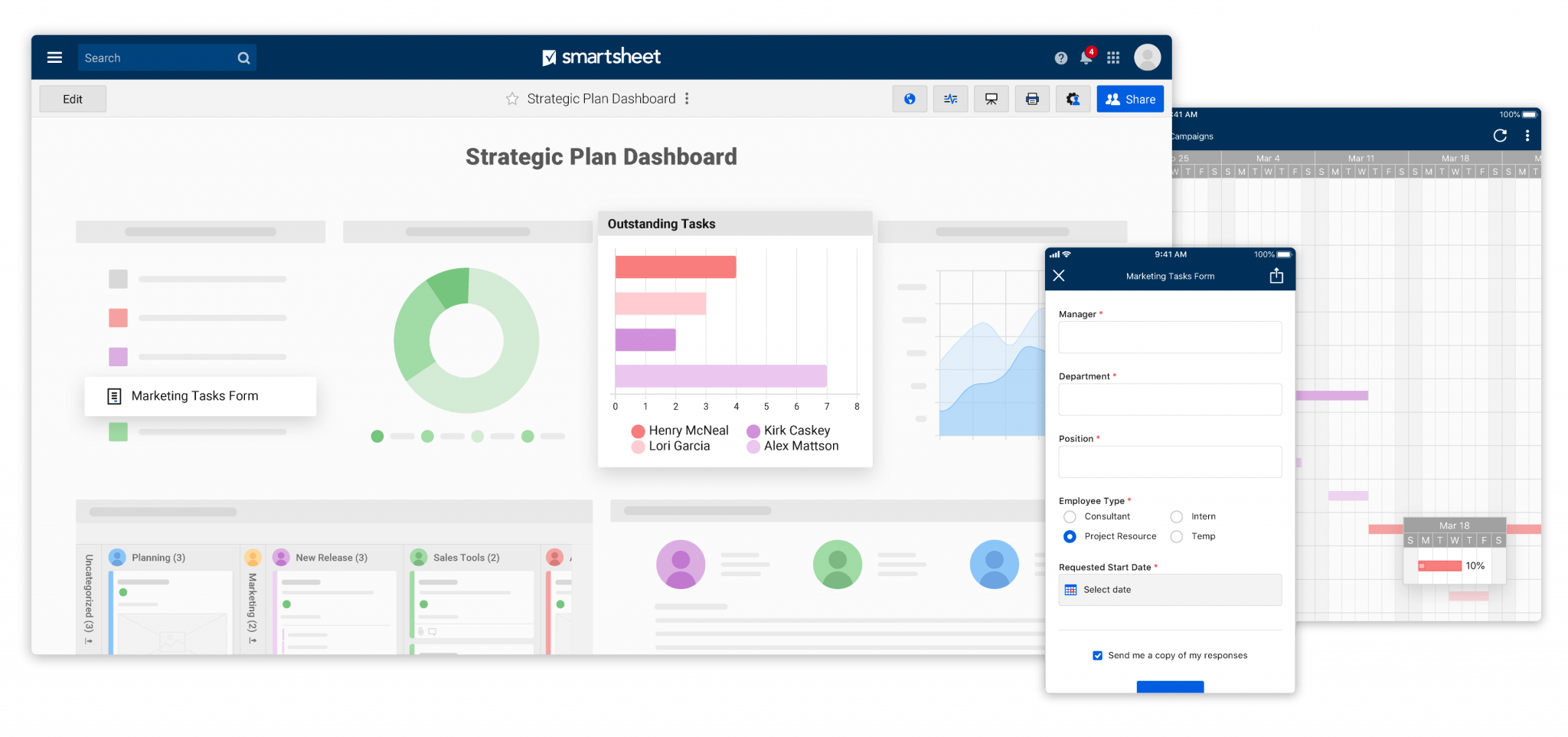Select the Project Resource radio button
Image resolution: width=1568 pixels, height=737 pixels.
(x=1070, y=537)
